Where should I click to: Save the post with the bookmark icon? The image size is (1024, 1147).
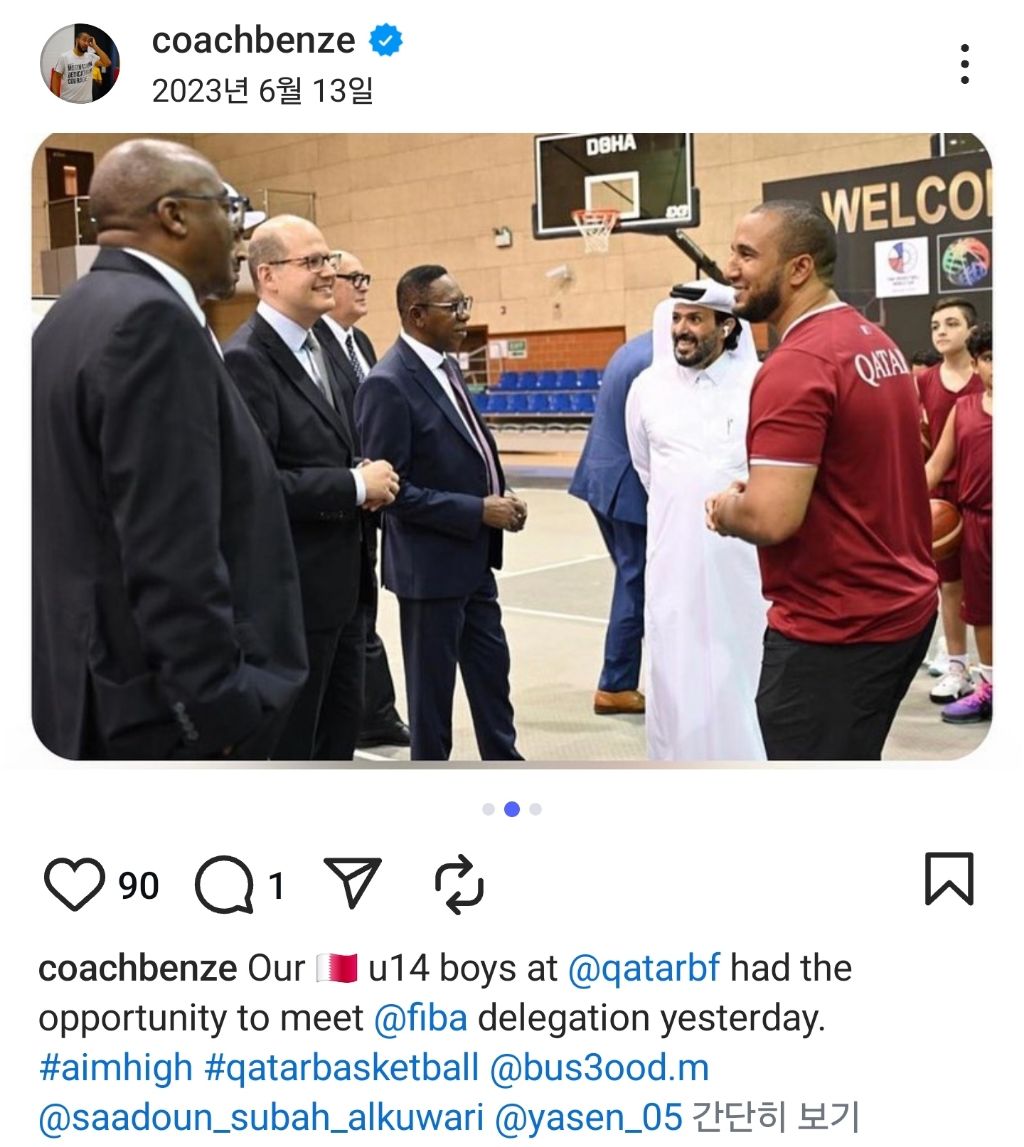[949, 879]
